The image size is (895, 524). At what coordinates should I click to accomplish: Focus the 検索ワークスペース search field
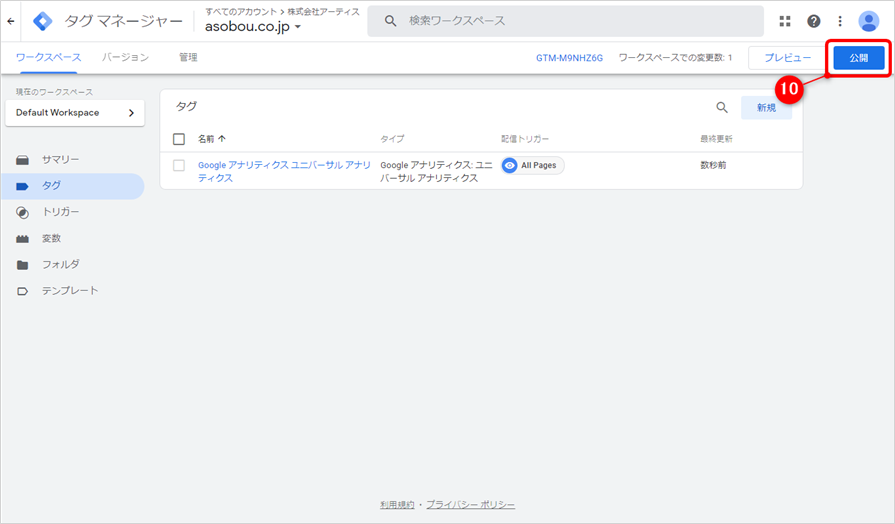pos(565,21)
